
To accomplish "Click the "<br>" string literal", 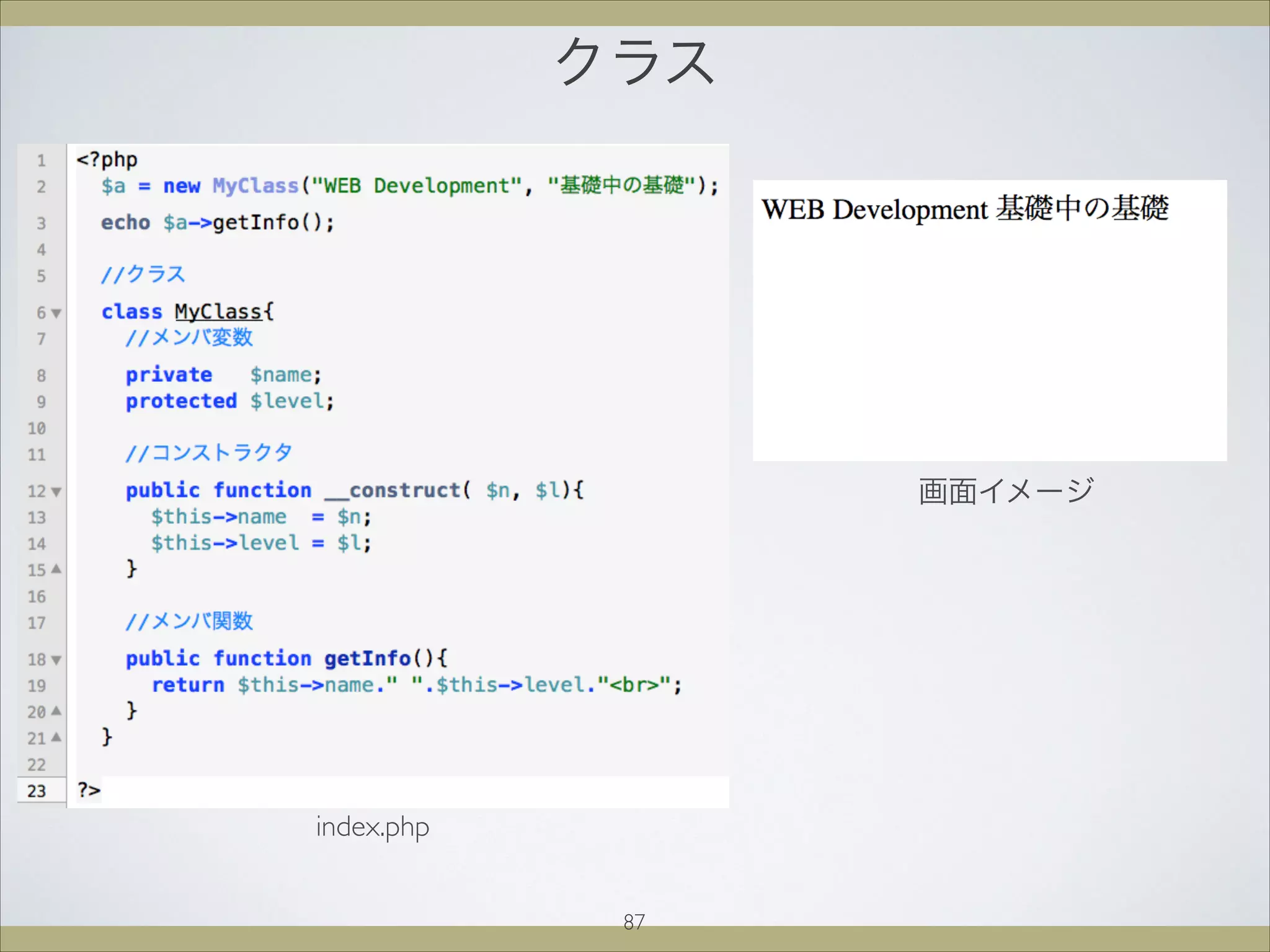I will 634,685.
